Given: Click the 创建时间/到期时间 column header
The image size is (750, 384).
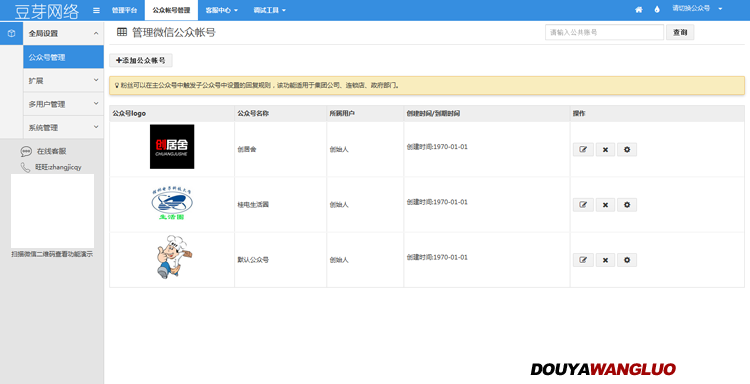Looking at the screenshot, I should click(x=433, y=113).
